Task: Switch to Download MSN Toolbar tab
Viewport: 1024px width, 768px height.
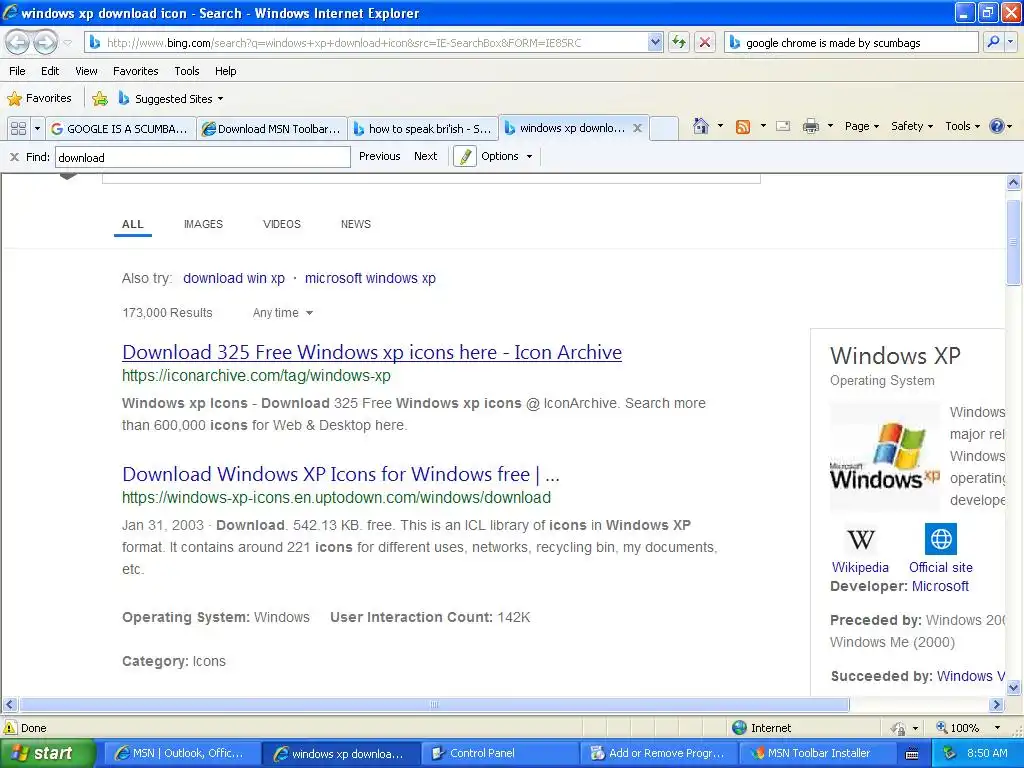Action: tap(272, 129)
